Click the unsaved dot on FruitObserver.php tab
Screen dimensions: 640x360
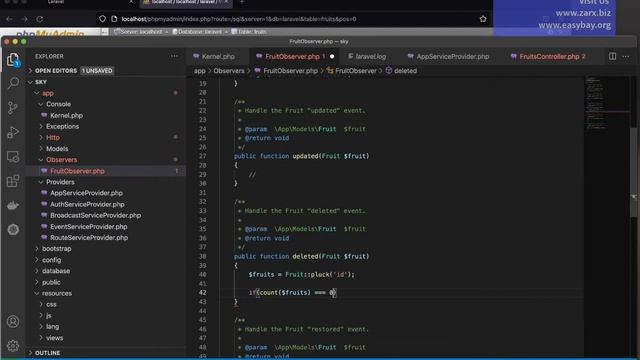(332, 56)
